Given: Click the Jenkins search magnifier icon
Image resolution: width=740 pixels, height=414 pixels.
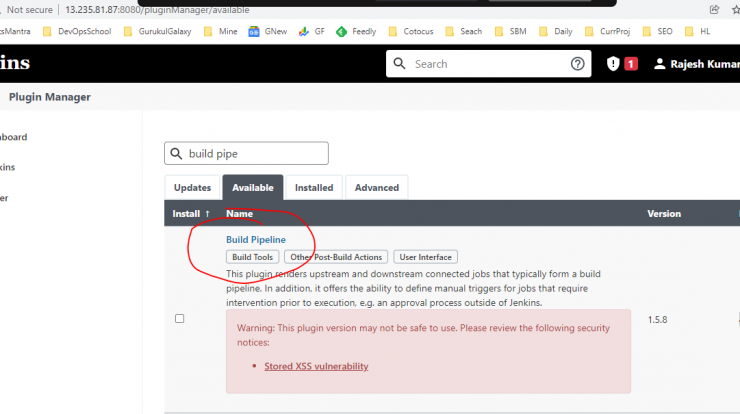Looking at the screenshot, I should [399, 64].
